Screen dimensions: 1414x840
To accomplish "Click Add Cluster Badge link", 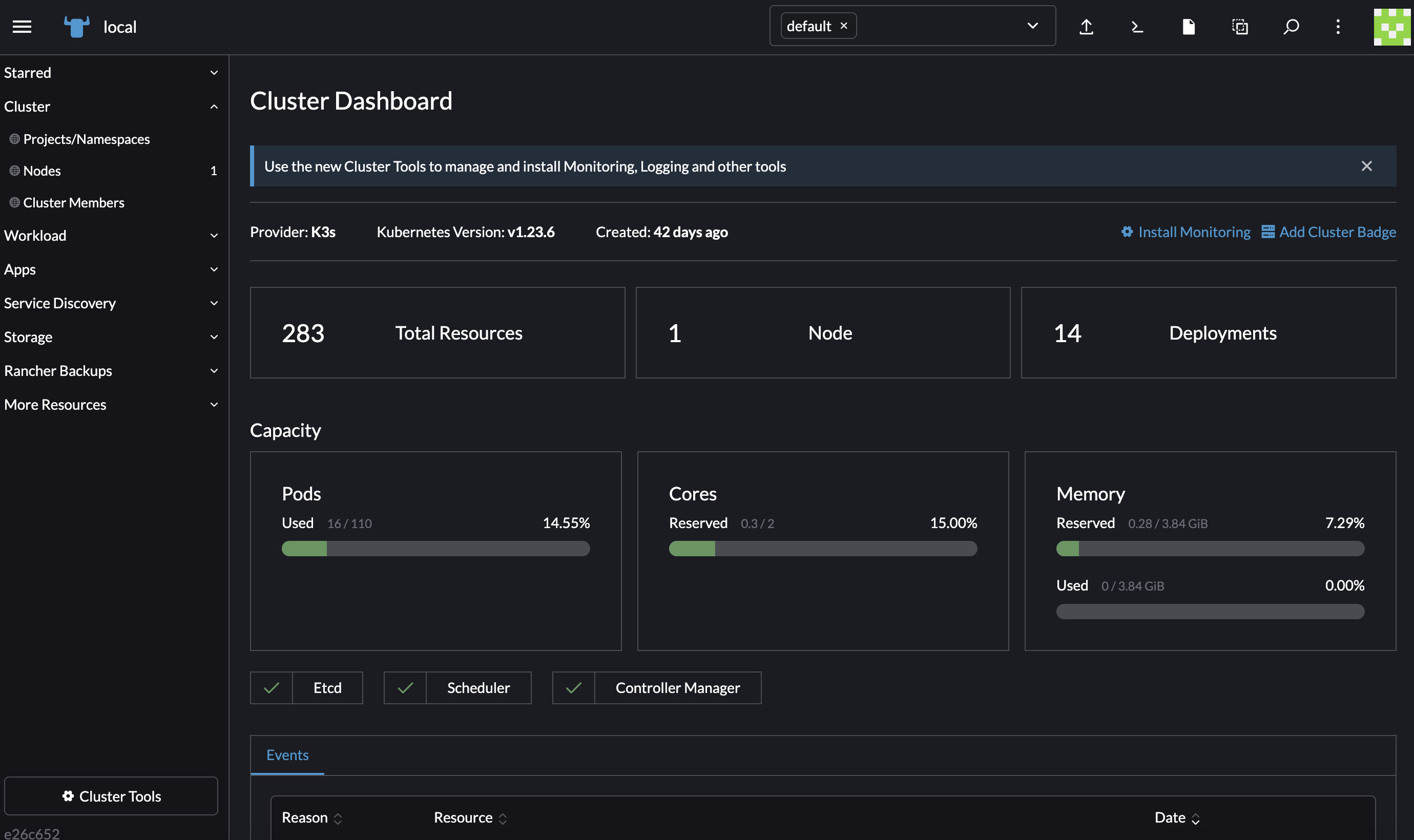I will tap(1338, 231).
